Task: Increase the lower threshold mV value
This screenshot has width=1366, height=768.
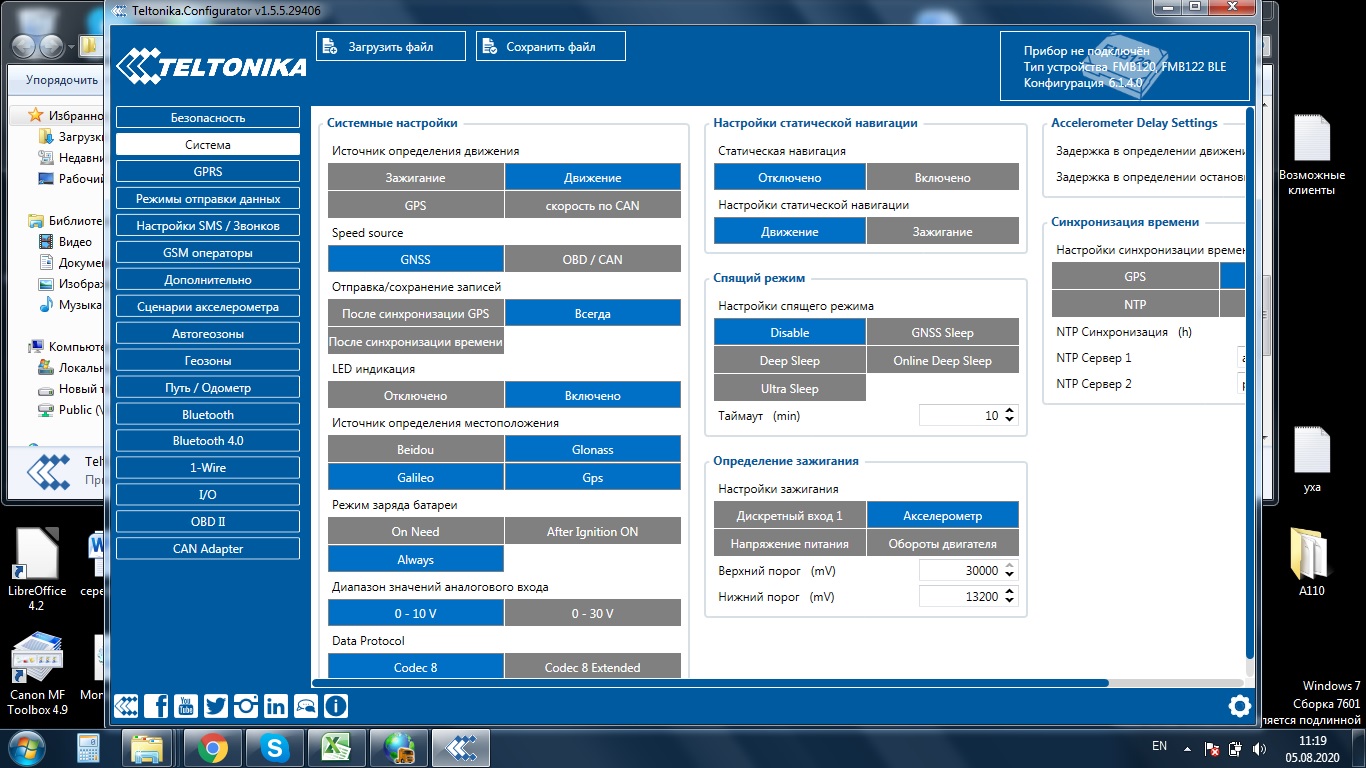Action: point(1010,592)
